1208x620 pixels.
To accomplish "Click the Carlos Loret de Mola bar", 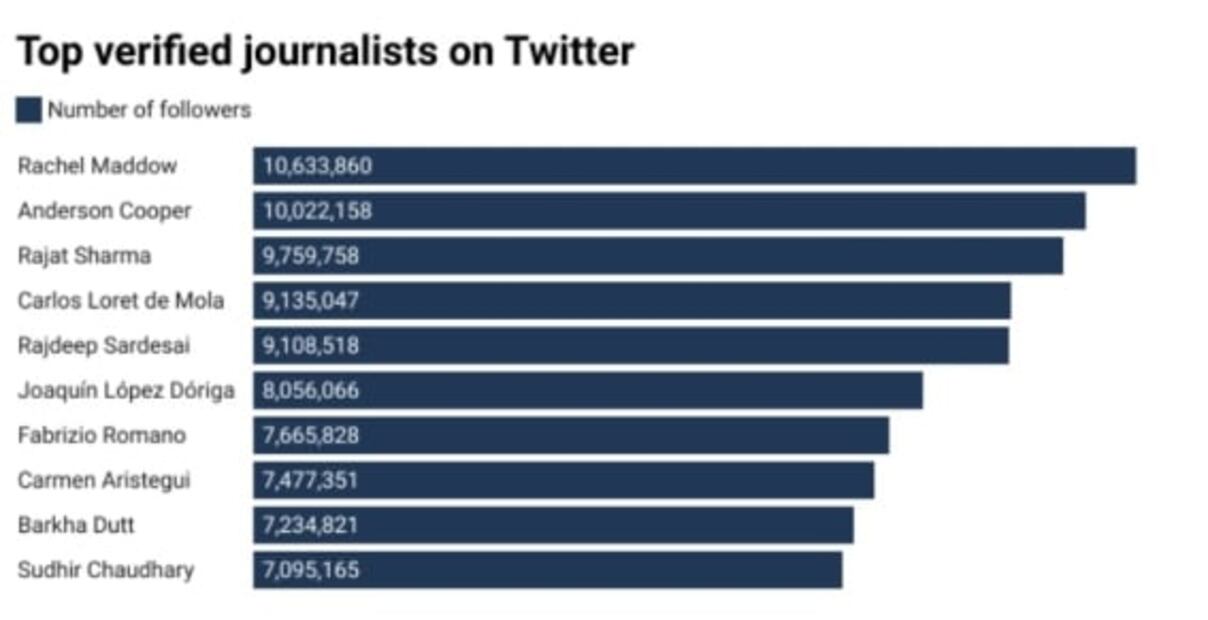I will pos(632,301).
